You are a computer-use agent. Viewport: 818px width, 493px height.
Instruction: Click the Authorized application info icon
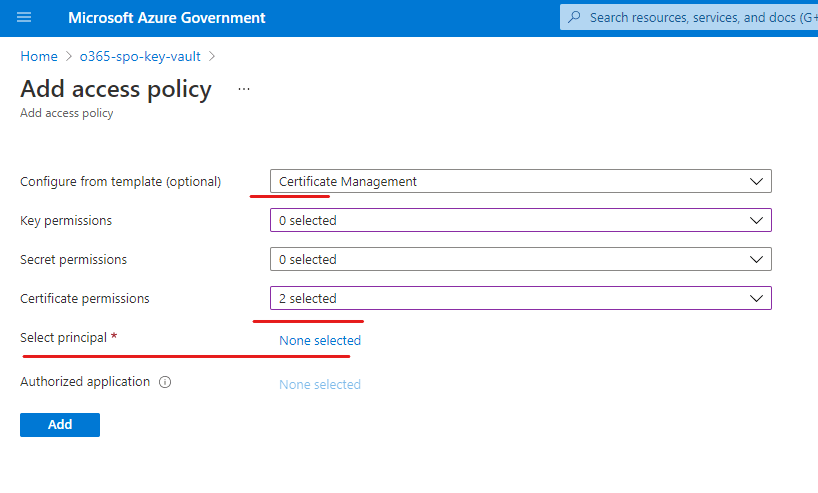point(165,382)
